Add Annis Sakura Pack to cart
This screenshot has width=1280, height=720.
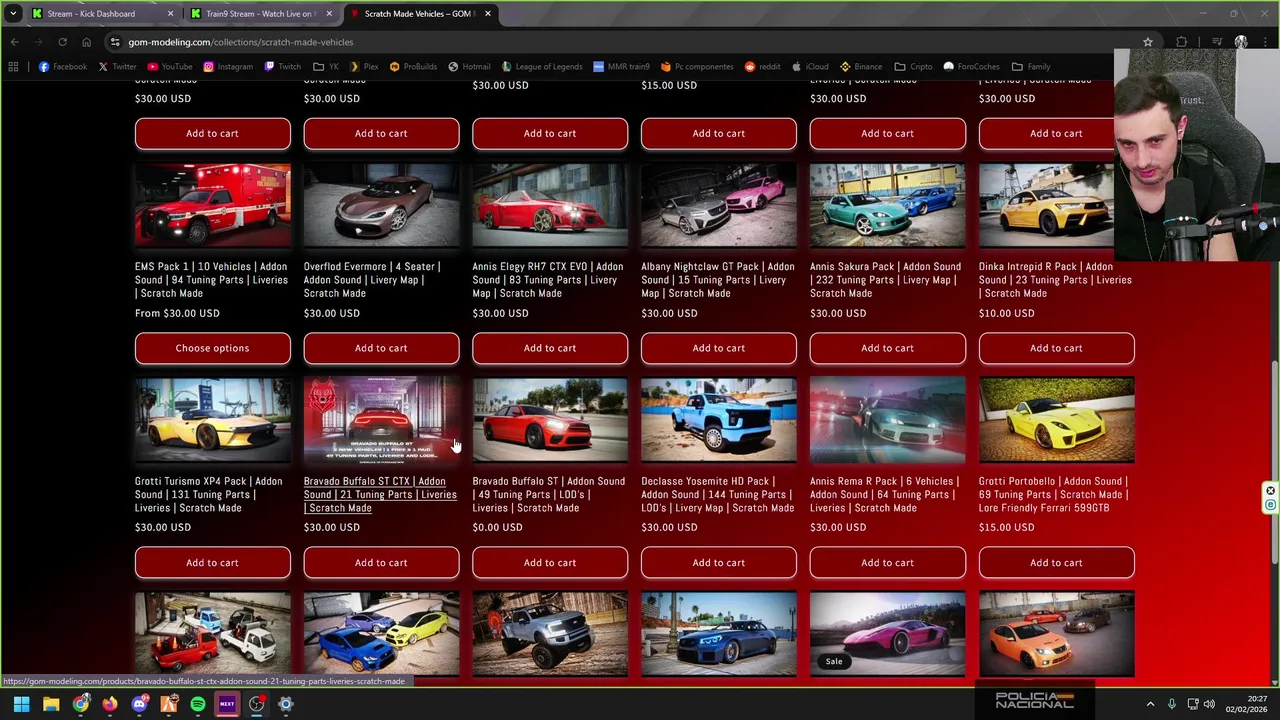point(888,348)
